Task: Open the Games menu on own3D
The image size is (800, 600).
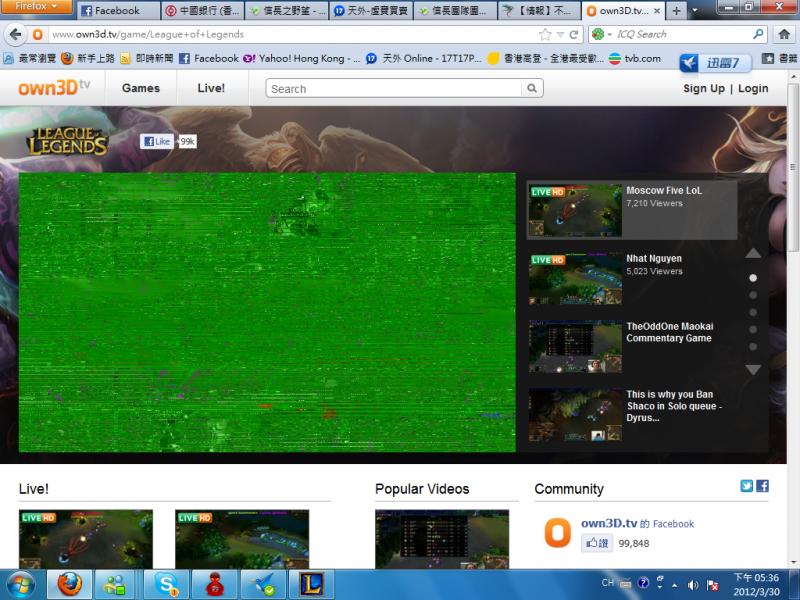Action: click(141, 88)
